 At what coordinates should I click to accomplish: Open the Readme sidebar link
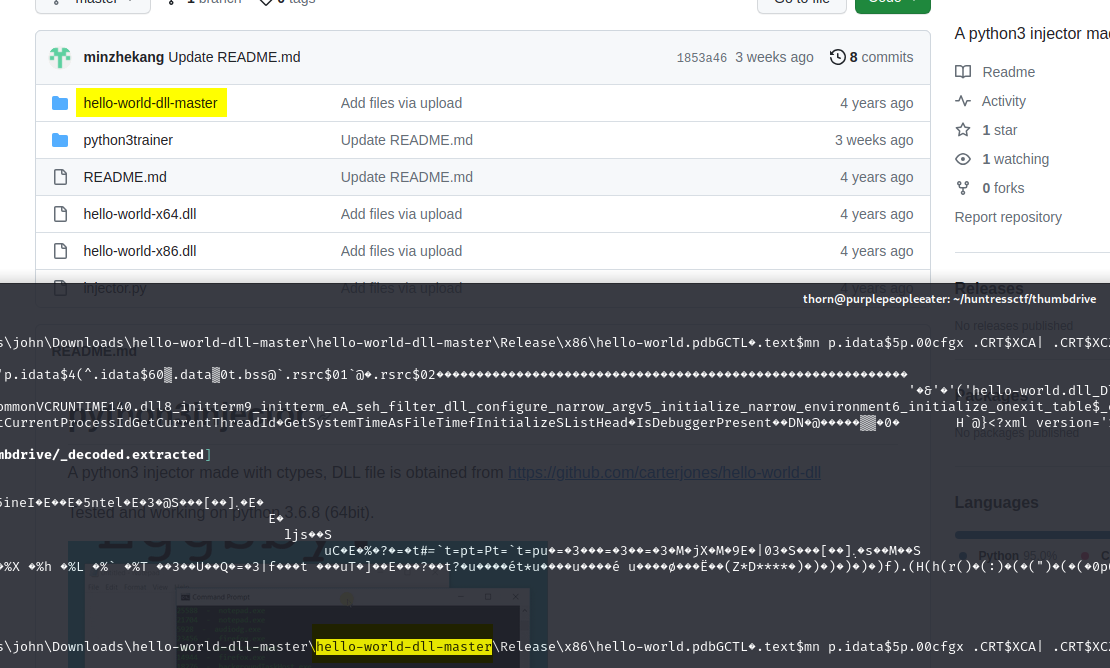(1008, 72)
